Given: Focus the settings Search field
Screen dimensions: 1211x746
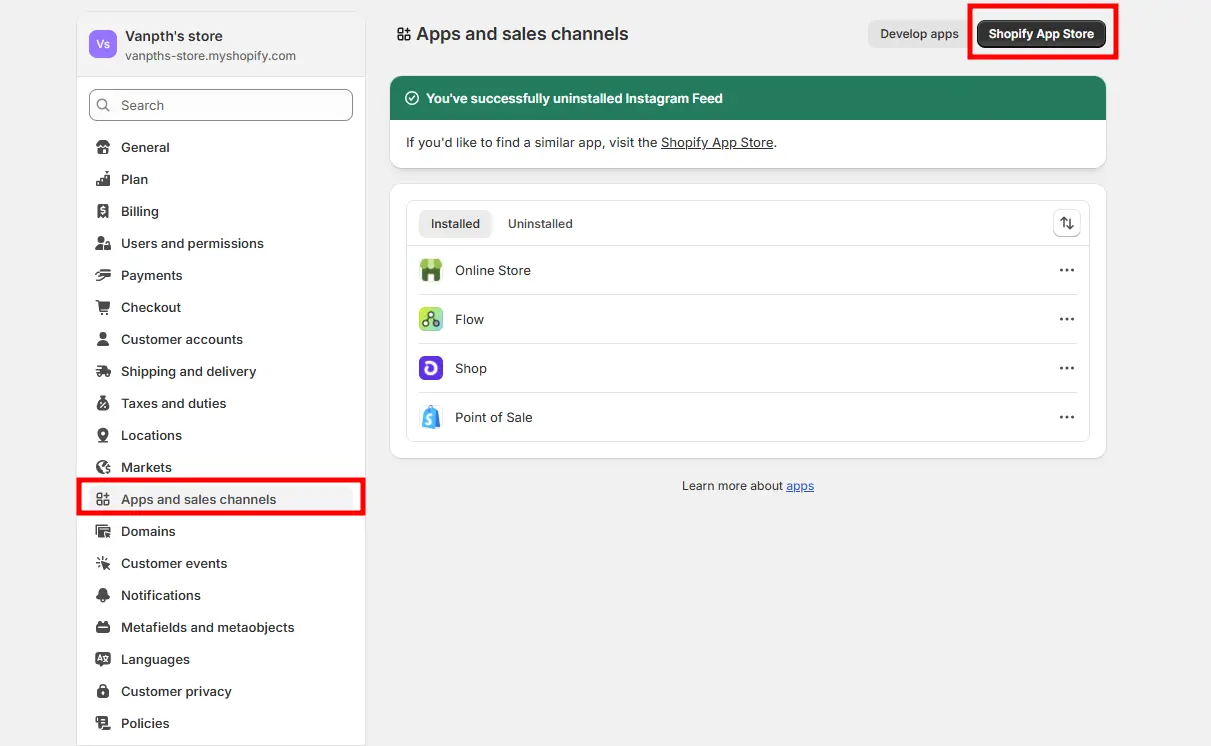Looking at the screenshot, I should (x=221, y=105).
